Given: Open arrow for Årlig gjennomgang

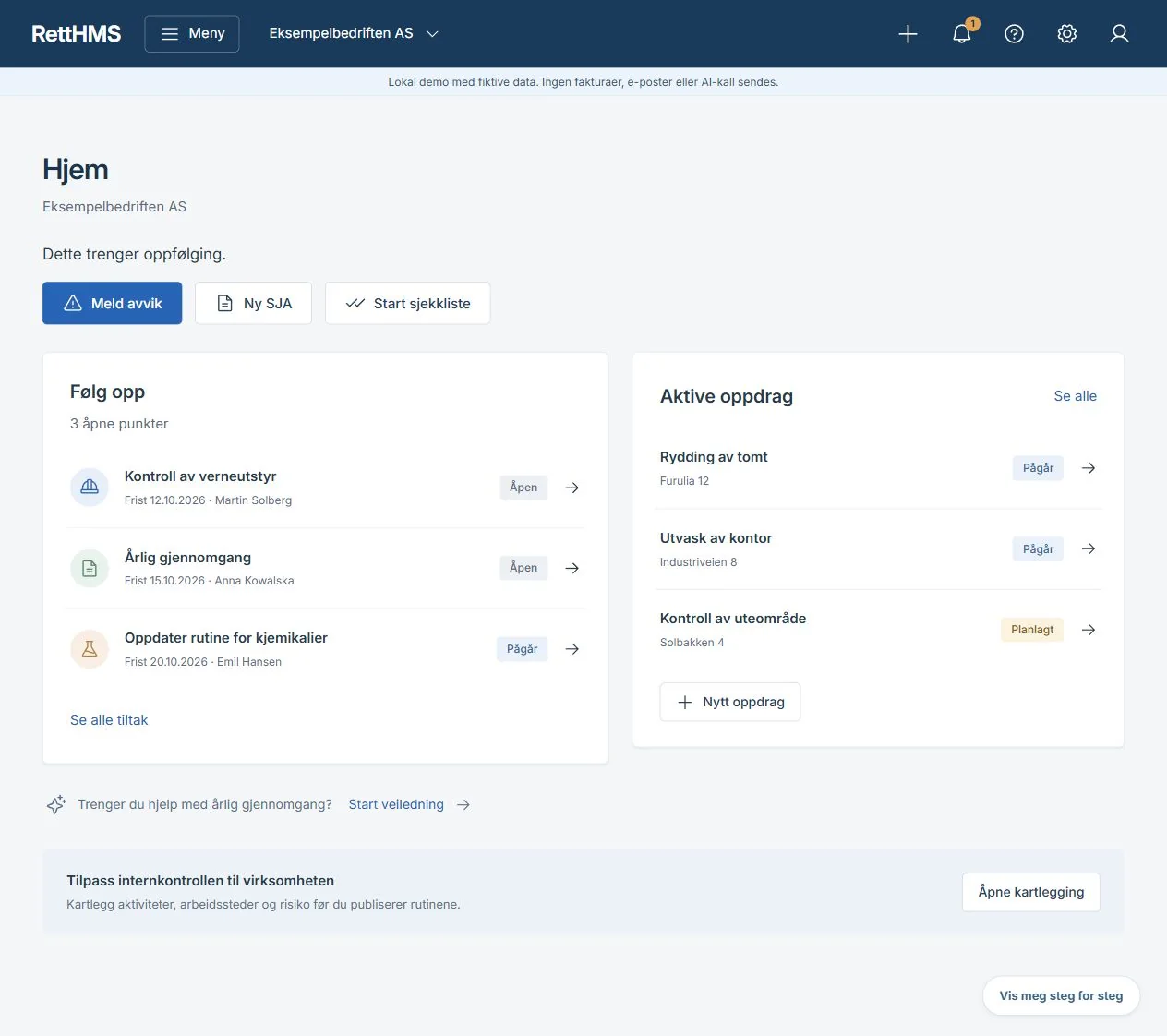Looking at the screenshot, I should (572, 568).
